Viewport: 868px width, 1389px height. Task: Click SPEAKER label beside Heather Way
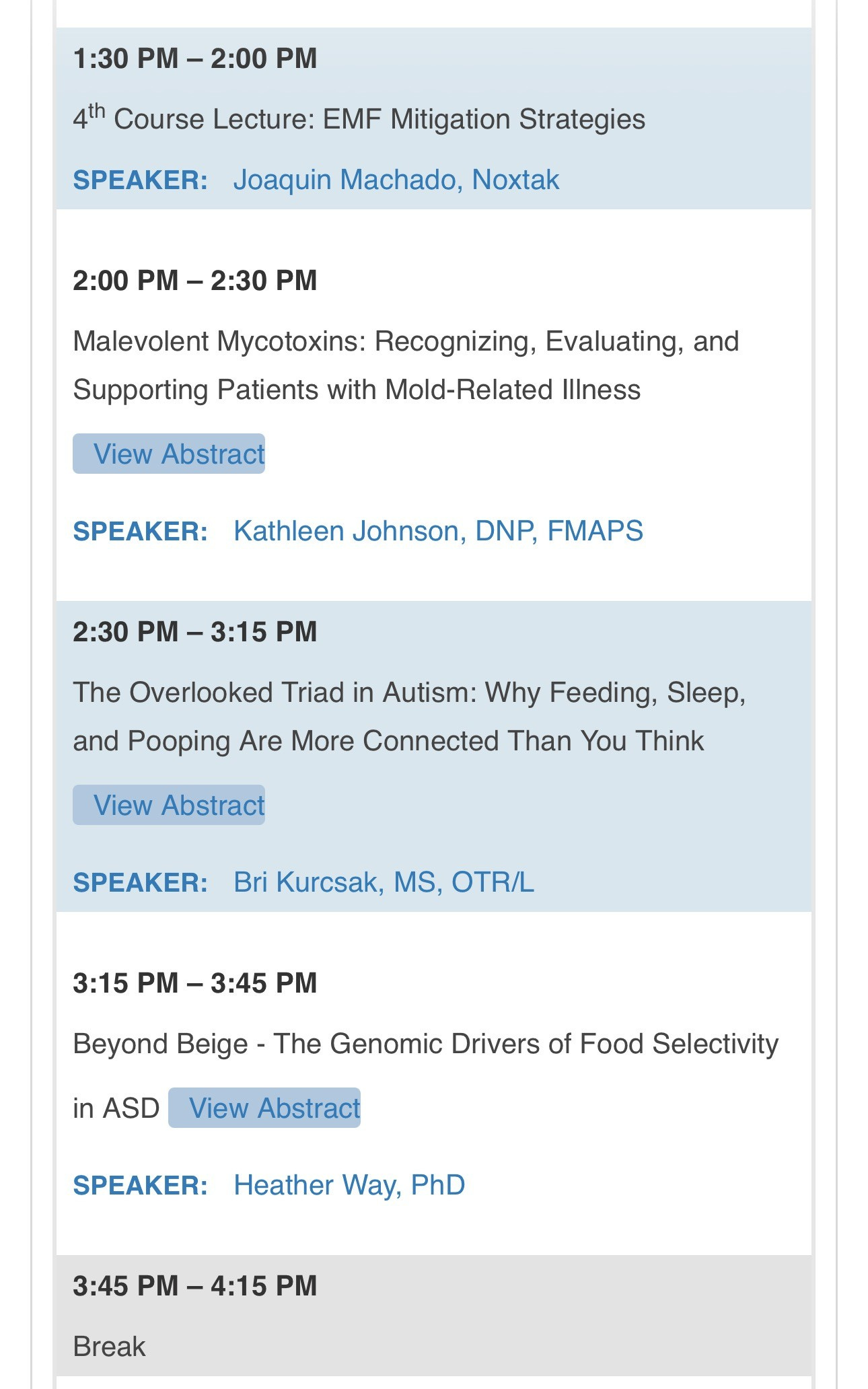[x=140, y=1186]
